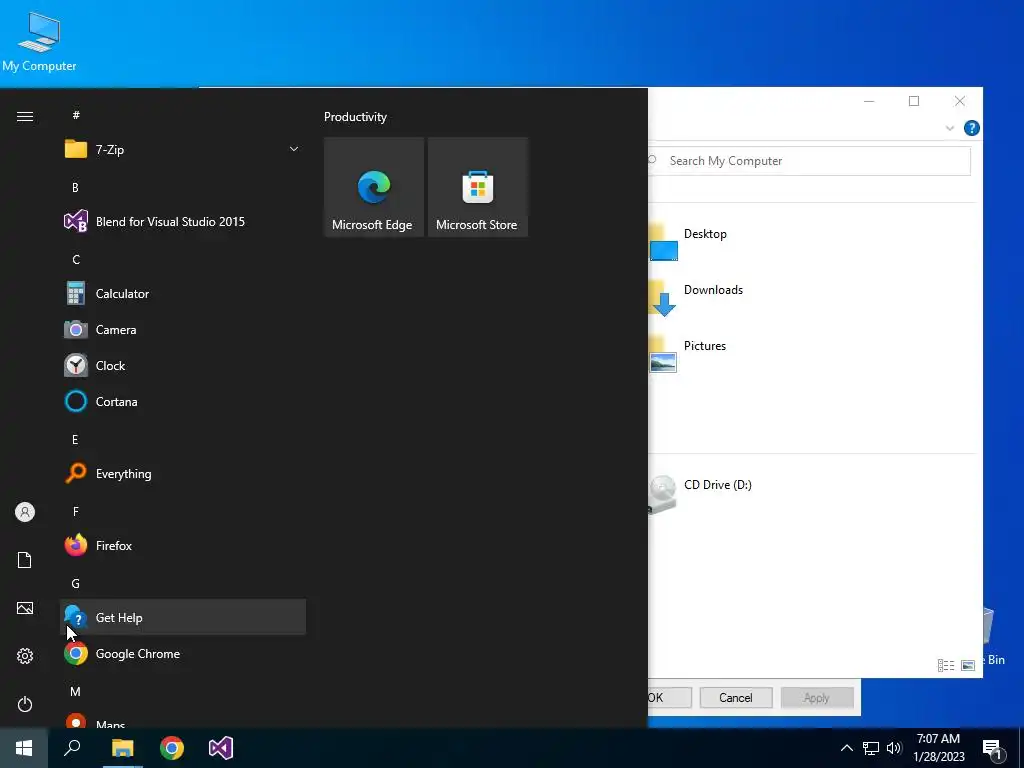1024x768 pixels.
Task: Open taskbar Search magnifier
Action: 72,748
